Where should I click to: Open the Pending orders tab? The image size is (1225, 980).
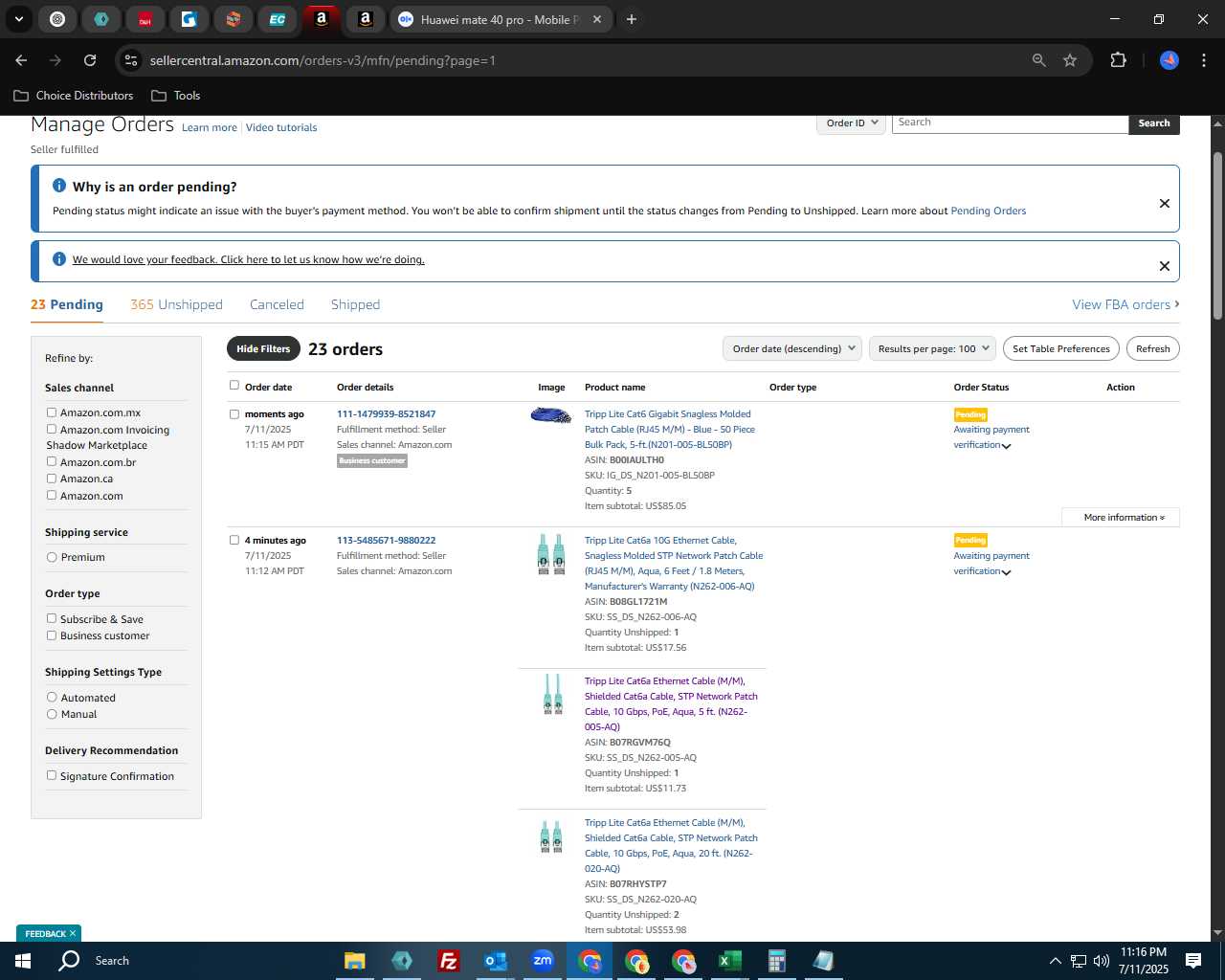tap(67, 304)
